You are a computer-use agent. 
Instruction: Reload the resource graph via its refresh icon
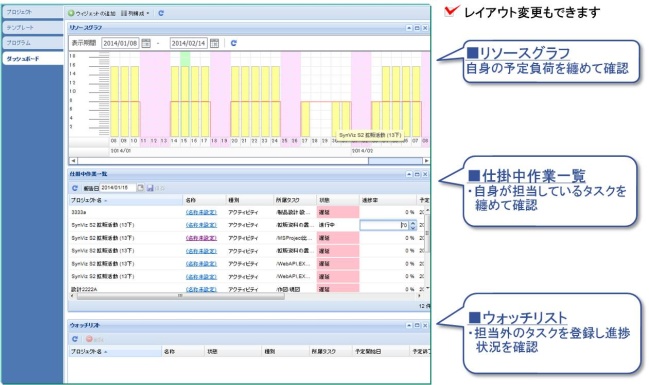point(233,43)
